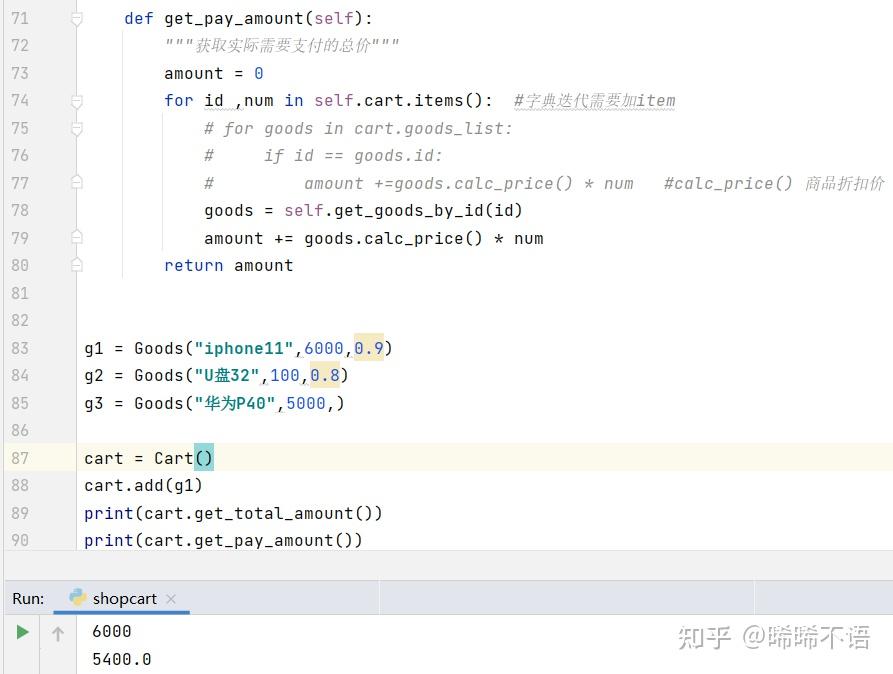Click number 5000 in g3 definition
The height and width of the screenshot is (674, 893).
305,403
